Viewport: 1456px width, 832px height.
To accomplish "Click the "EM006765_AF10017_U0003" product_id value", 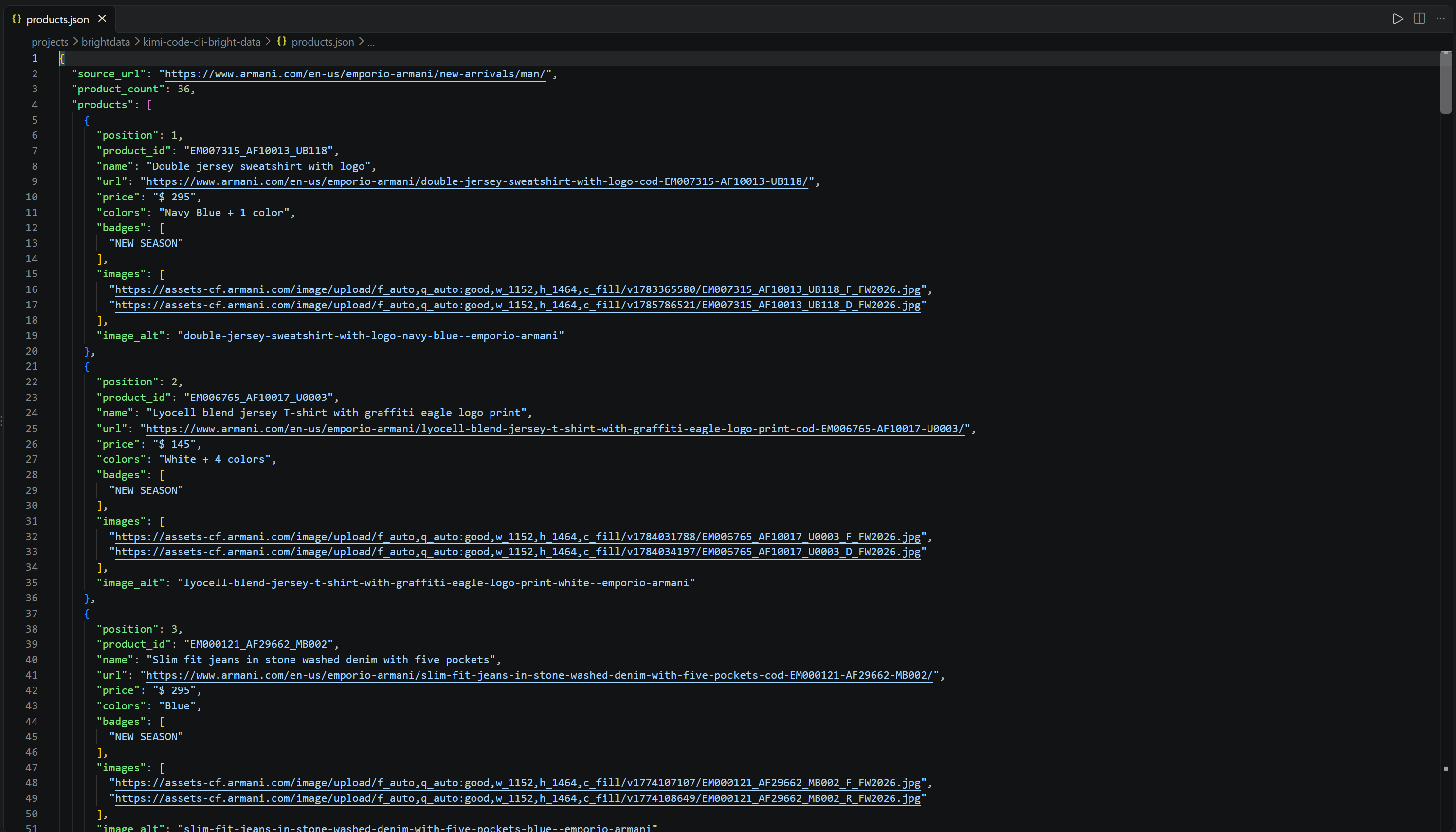I will click(258, 398).
